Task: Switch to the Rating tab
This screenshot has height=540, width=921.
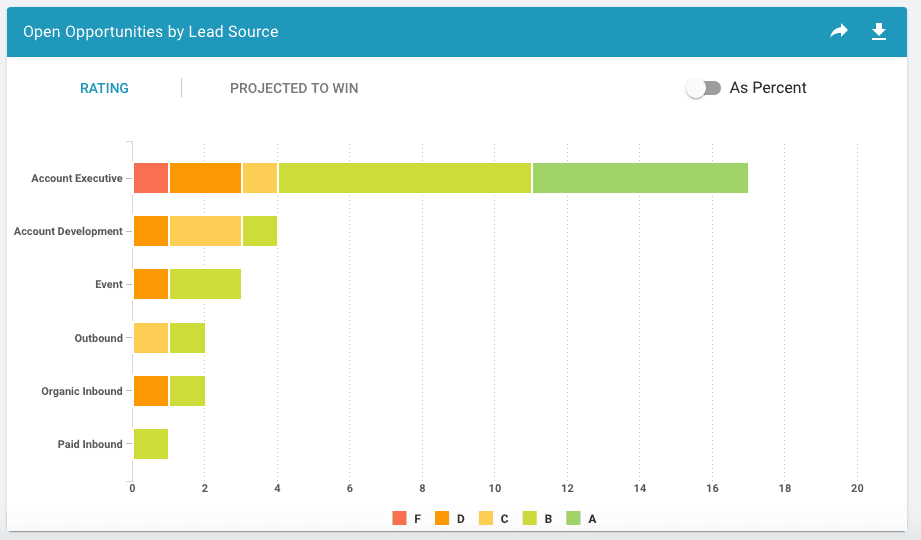Action: coord(104,88)
